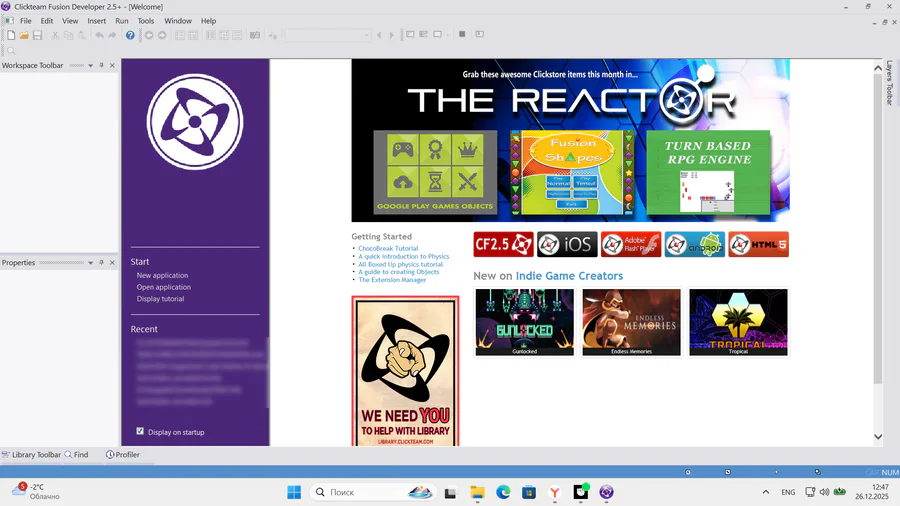Viewport: 900px width, 506px height.
Task: Open the Layers Toolbar side tab
Action: tap(890, 83)
